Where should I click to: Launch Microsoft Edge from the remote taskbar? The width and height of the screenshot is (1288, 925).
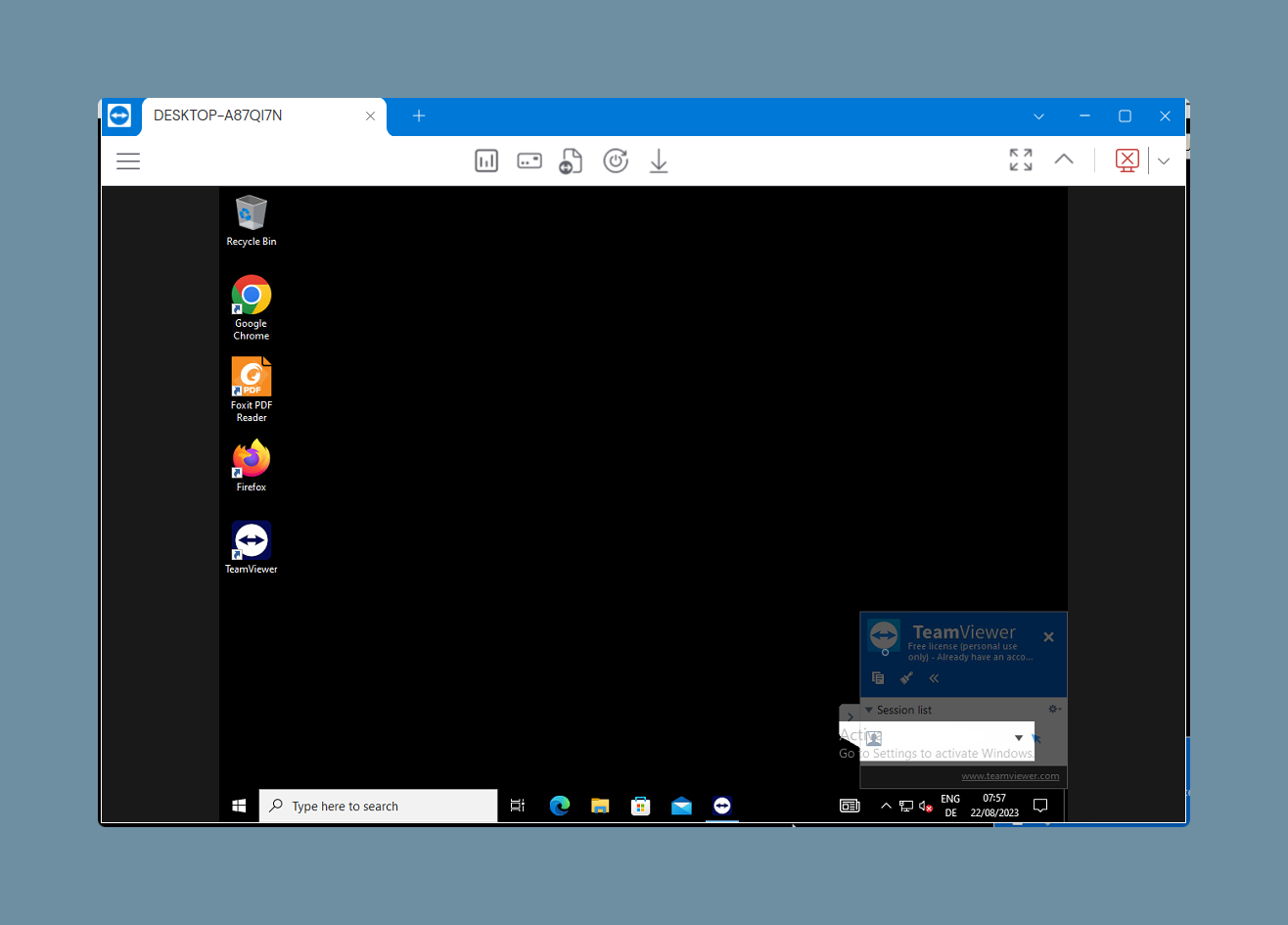[x=560, y=806]
